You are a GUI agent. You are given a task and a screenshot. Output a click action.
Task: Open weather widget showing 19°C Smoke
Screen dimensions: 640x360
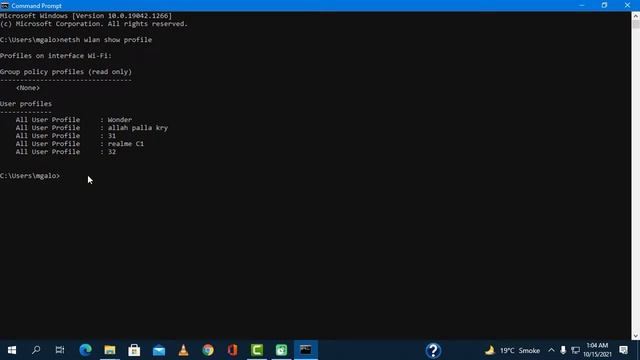tap(512, 350)
